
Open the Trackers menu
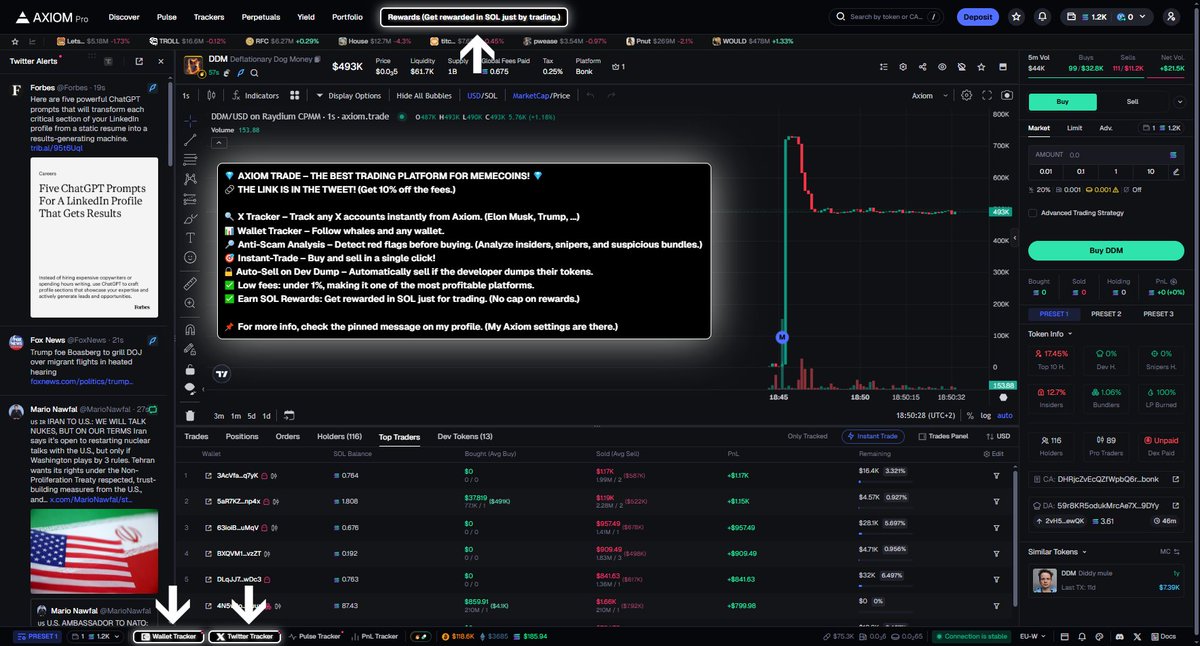coord(209,17)
